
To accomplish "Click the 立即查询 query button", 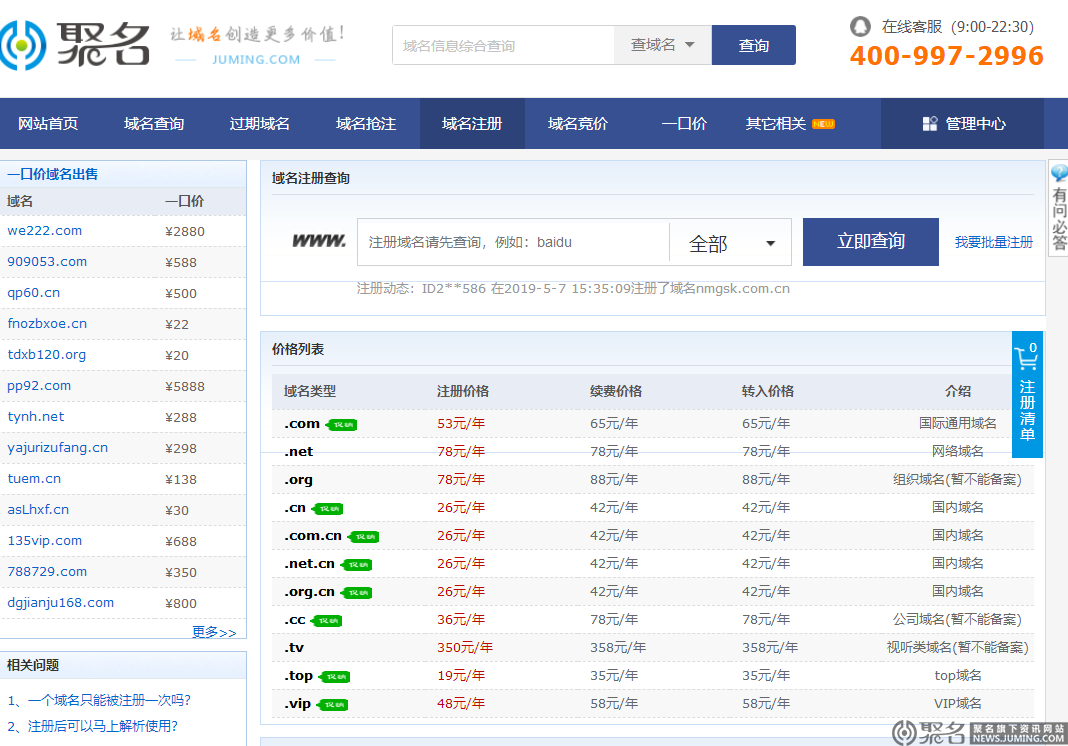I will 870,242.
